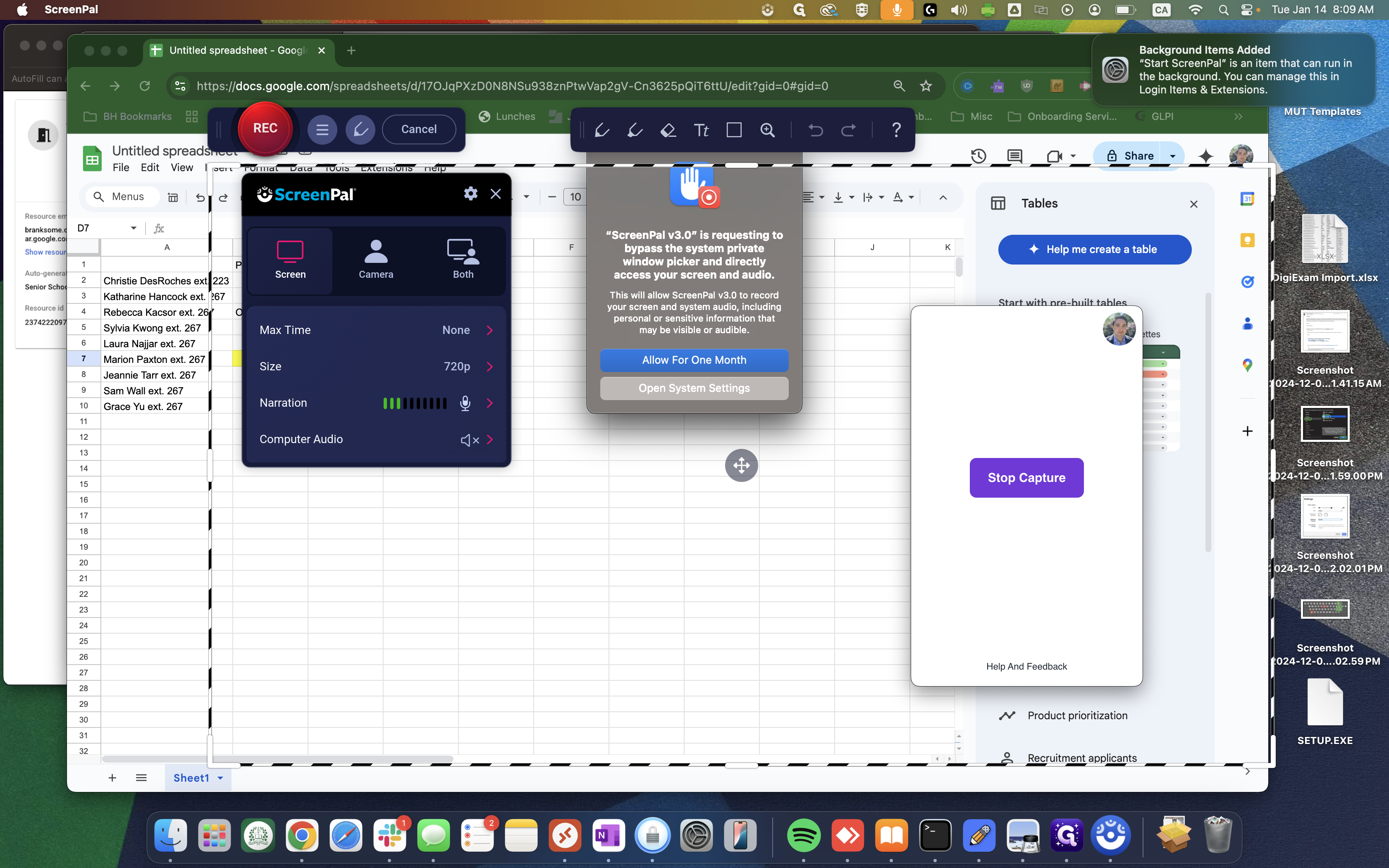This screenshot has height=868, width=1389.
Task: Open ScreenPal settings gear
Action: click(x=471, y=194)
